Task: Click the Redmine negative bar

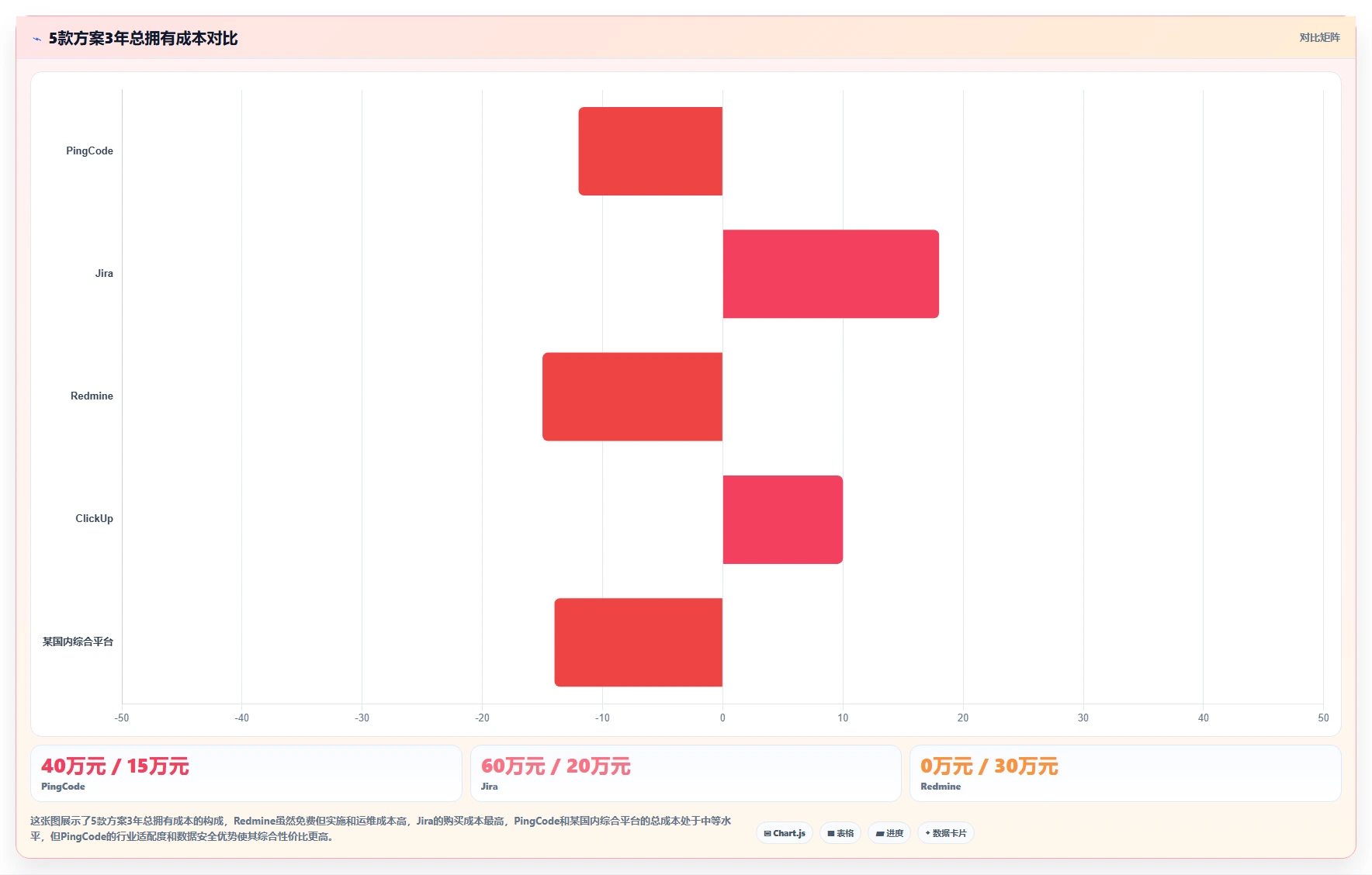Action: coord(632,396)
